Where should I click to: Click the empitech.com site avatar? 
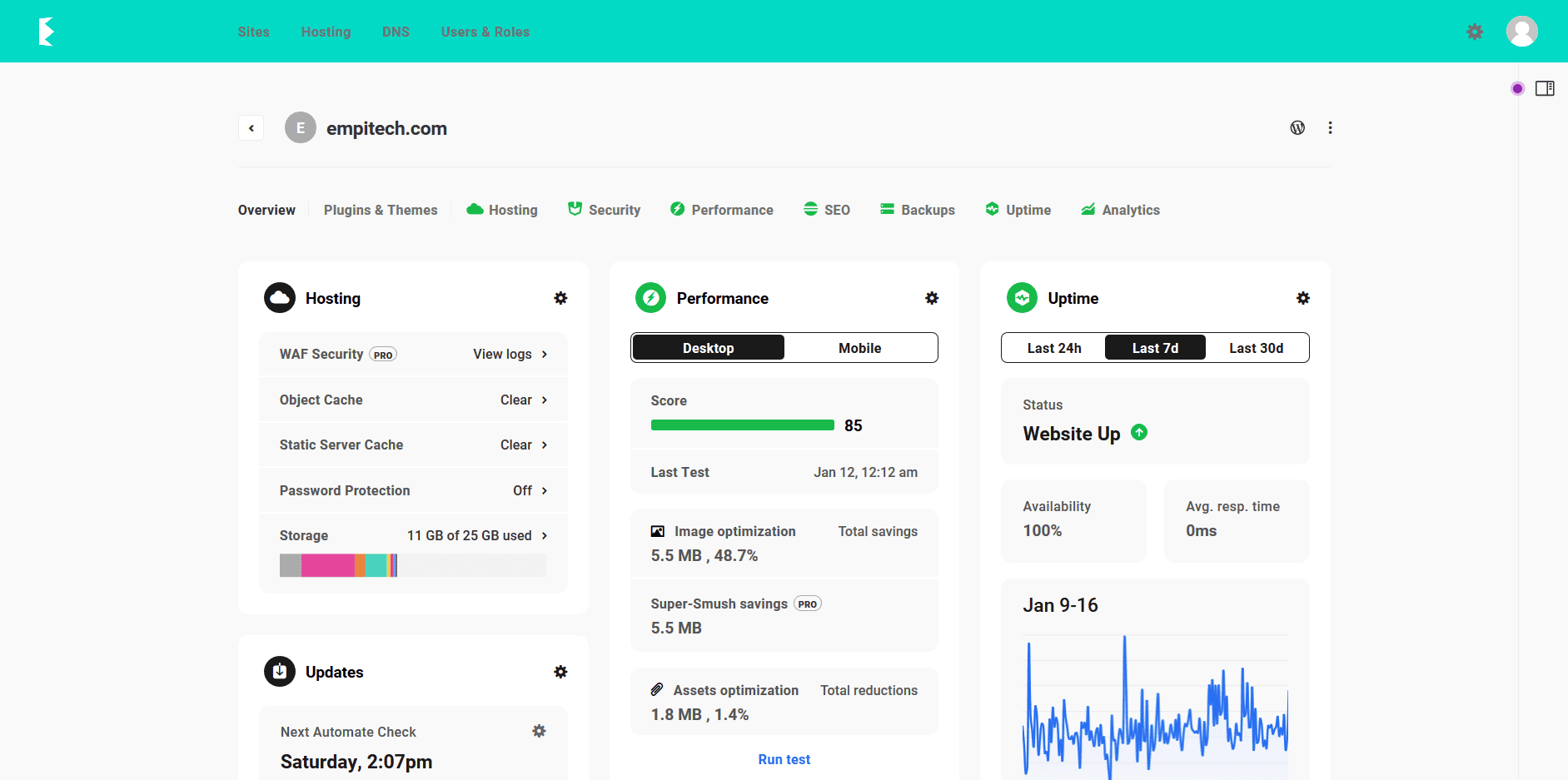(x=301, y=128)
